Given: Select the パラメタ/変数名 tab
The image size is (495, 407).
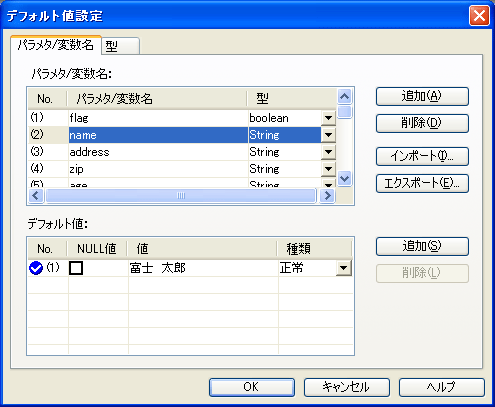Looking at the screenshot, I should tap(56, 45).
